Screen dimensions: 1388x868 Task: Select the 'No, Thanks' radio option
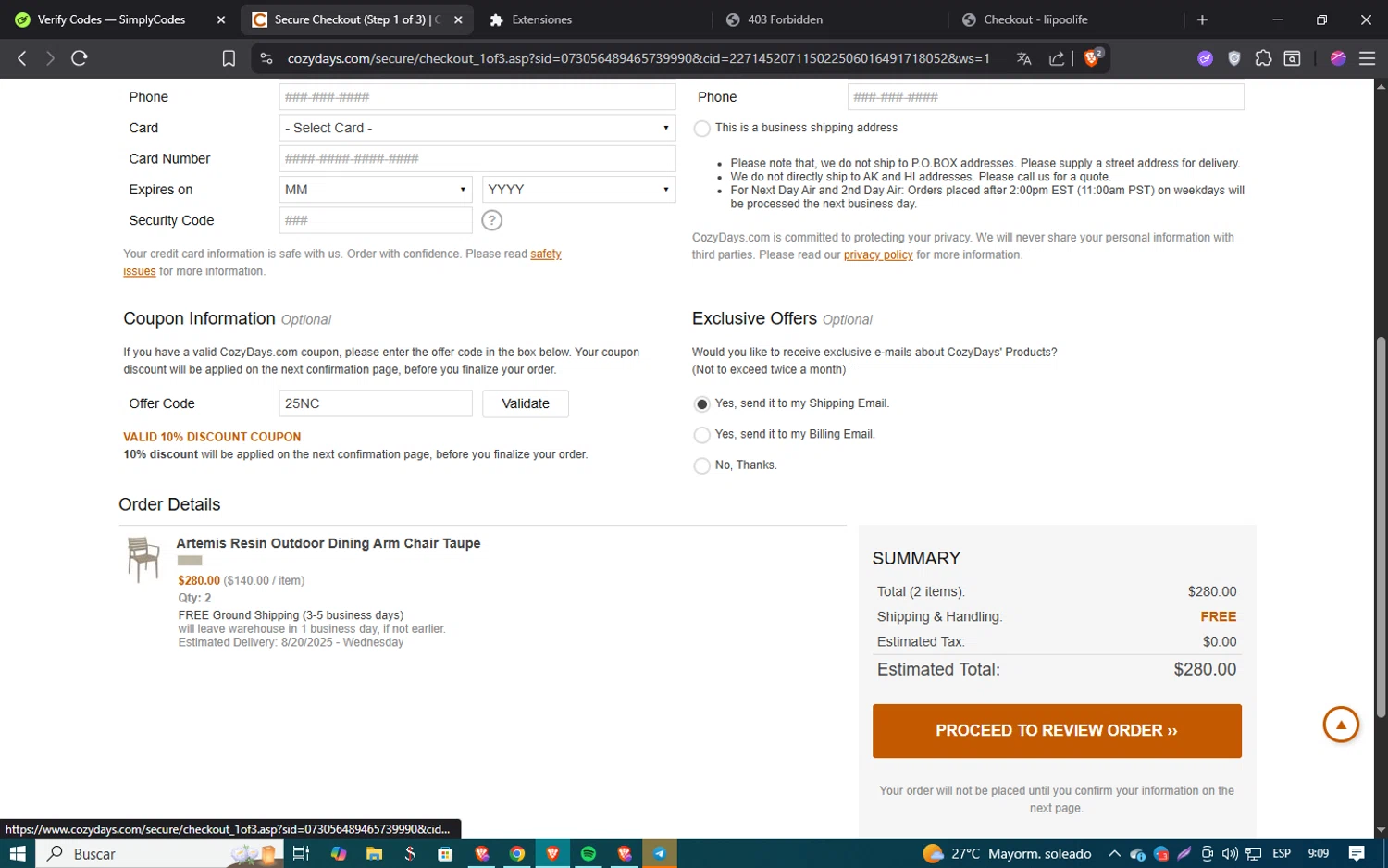point(702,465)
